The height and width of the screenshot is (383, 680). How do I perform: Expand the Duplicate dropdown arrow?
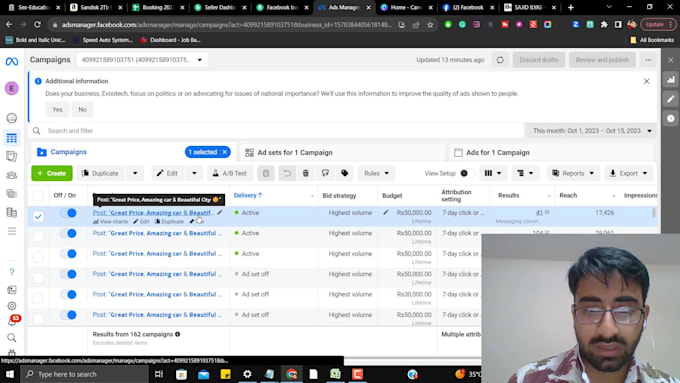[x=135, y=173]
